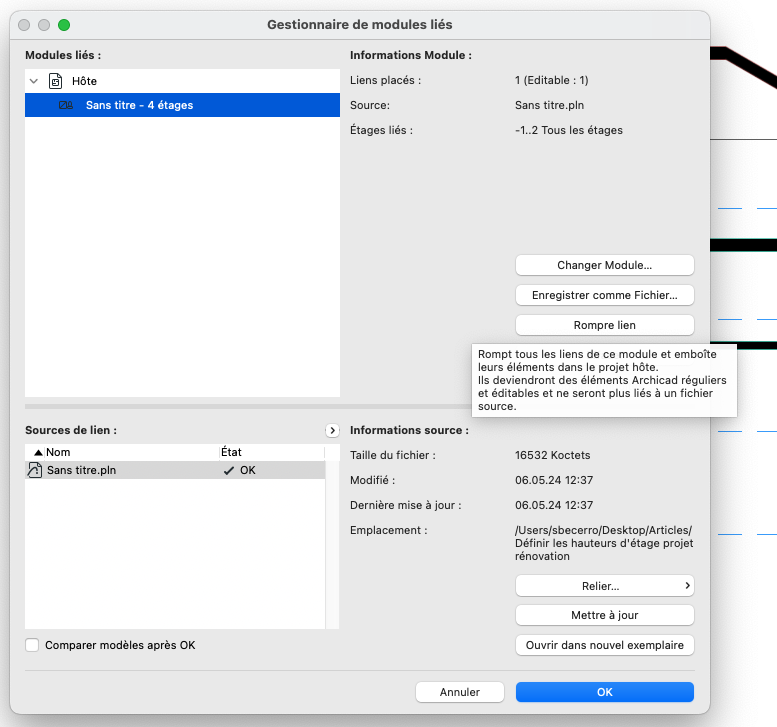Image resolution: width=777 pixels, height=727 pixels.
Task: Click the Changer Module... button
Action: (605, 265)
